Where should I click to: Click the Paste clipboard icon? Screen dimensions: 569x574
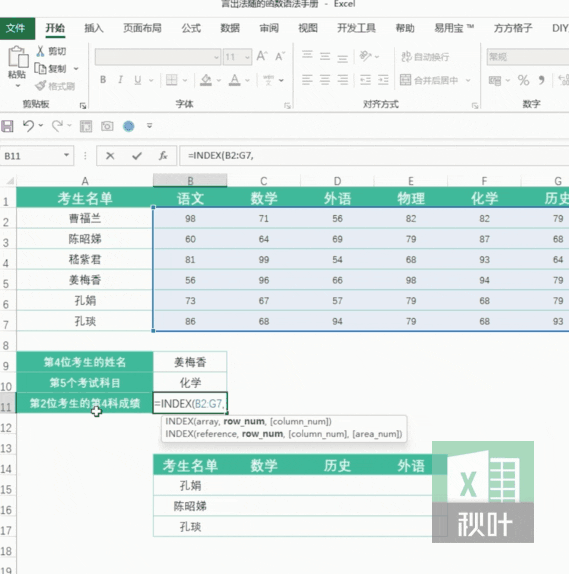point(18,57)
